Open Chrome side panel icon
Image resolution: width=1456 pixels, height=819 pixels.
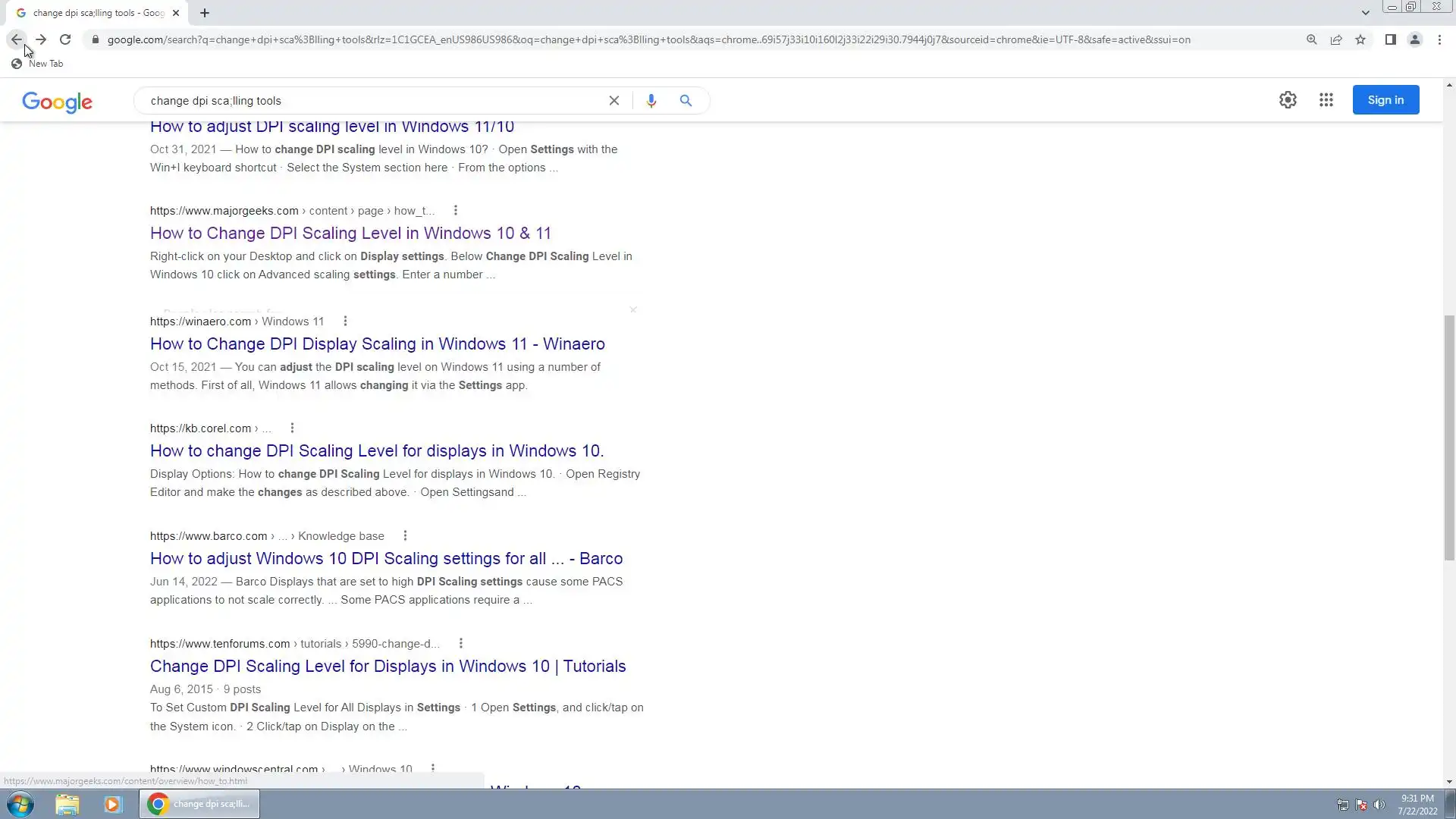pos(1390,39)
